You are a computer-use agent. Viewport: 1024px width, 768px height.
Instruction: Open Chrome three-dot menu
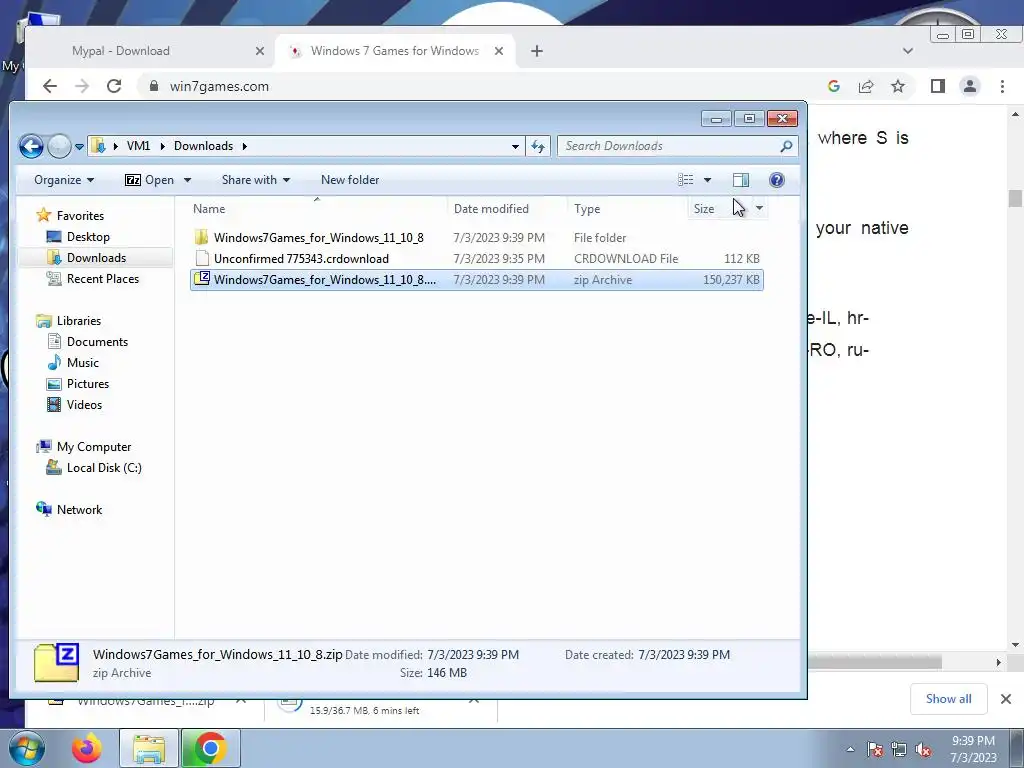pos(1002,86)
